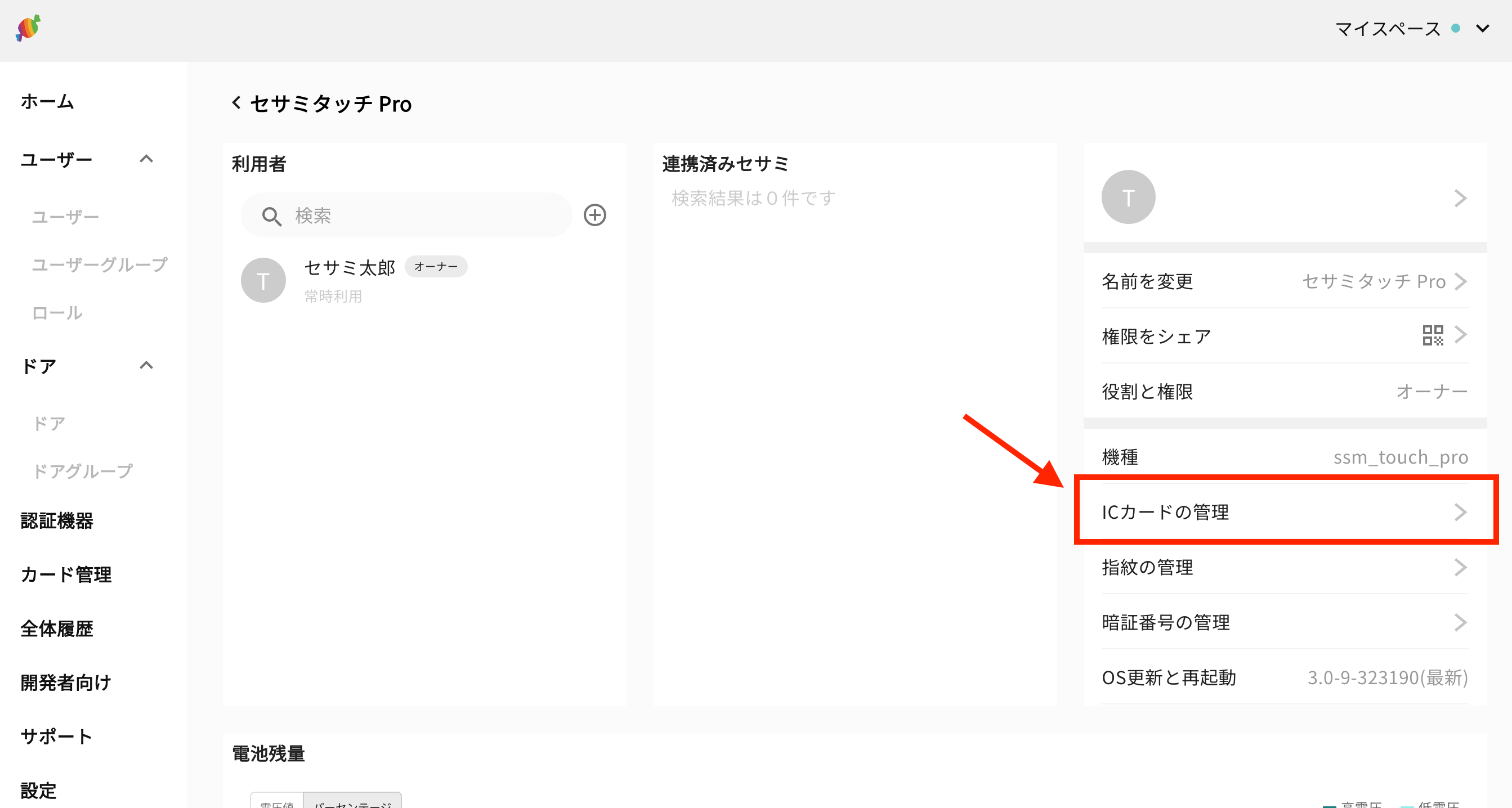Click the OS更新と再起動 label
The height and width of the screenshot is (808, 1512).
tap(1169, 677)
